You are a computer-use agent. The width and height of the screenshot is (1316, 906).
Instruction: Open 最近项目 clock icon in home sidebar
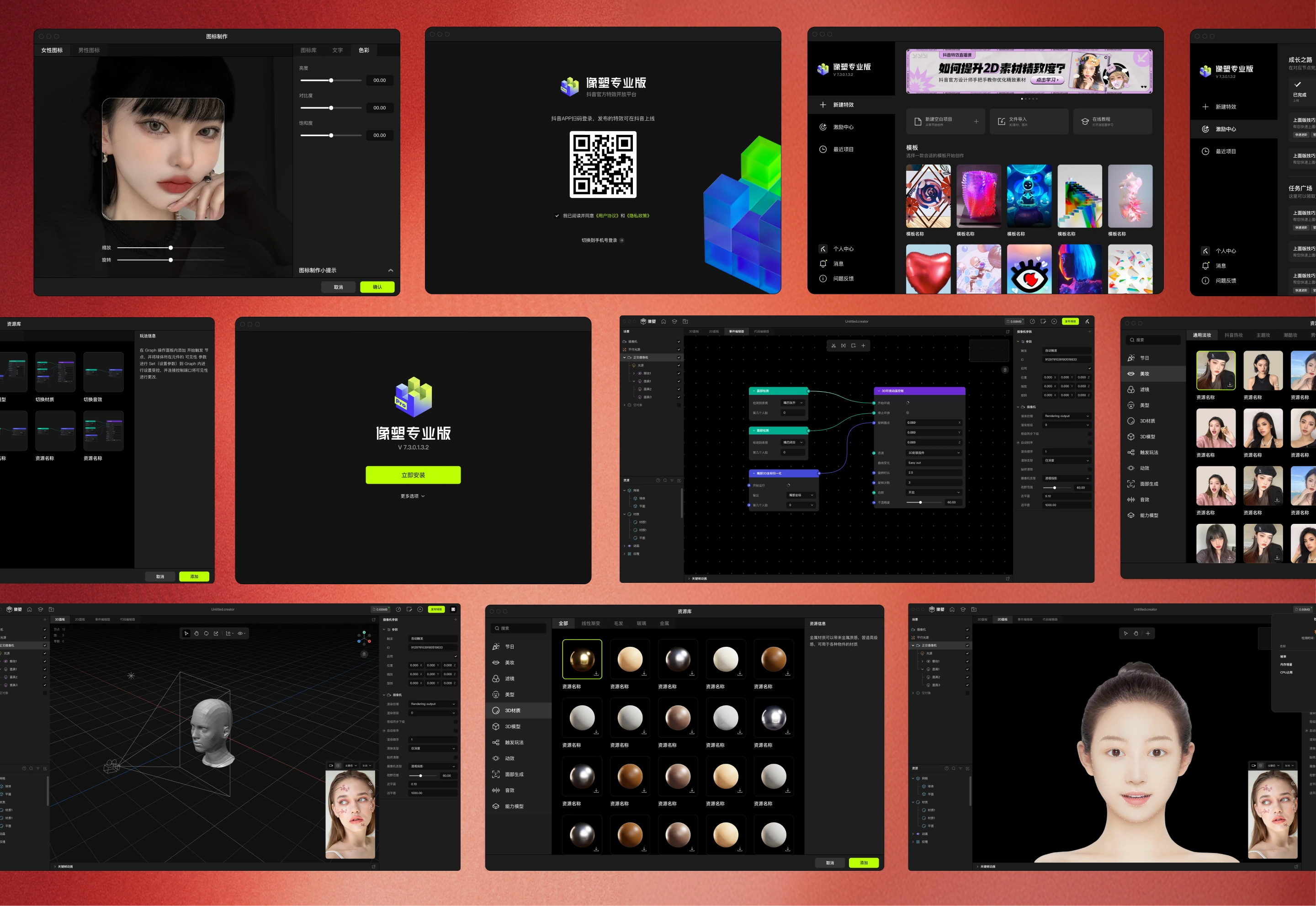point(822,149)
